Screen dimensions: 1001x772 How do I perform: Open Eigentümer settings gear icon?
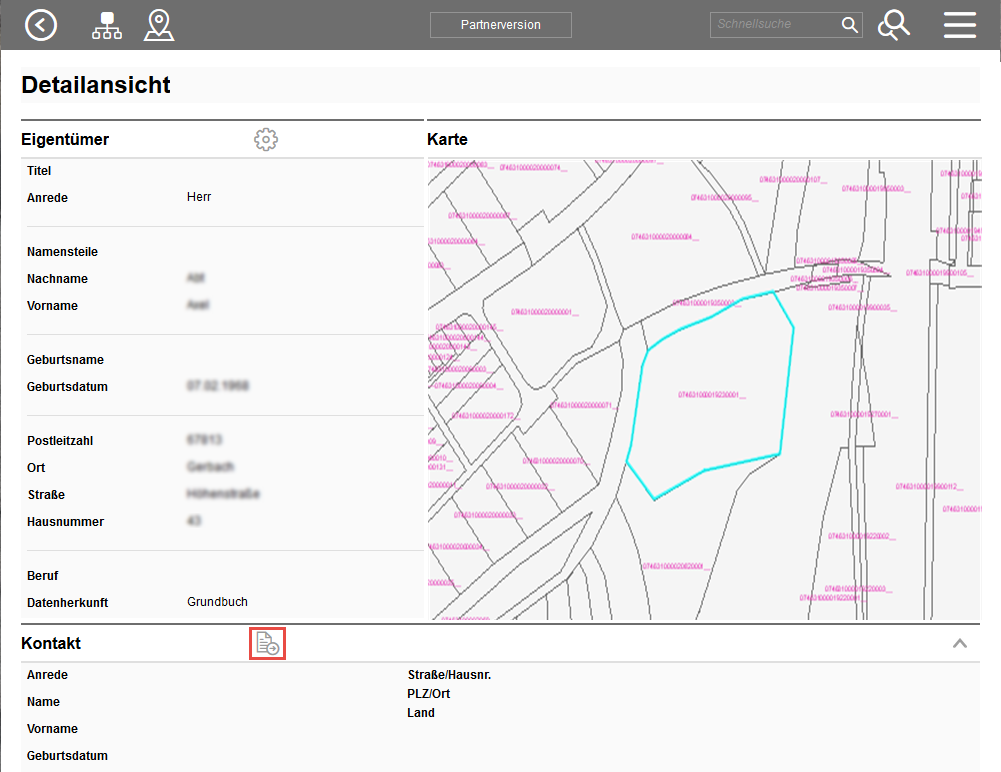[266, 139]
